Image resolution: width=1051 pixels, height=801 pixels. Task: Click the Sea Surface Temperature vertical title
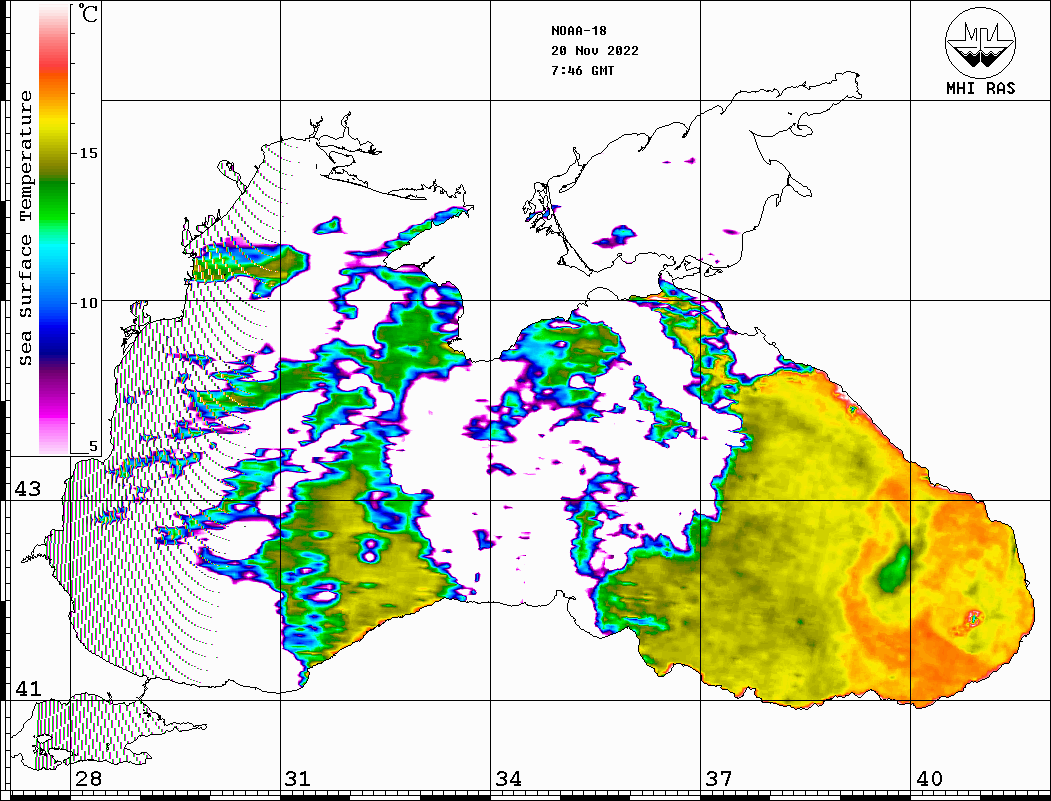(x=25, y=228)
